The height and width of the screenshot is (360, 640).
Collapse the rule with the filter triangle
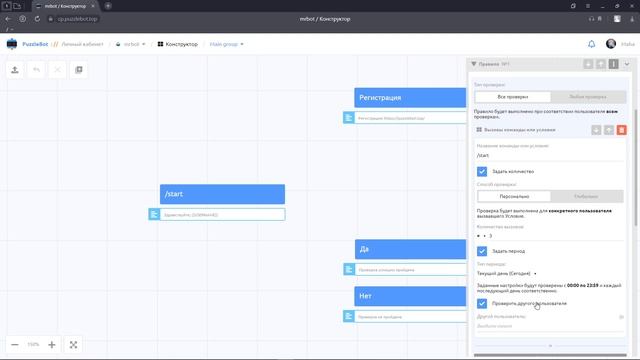[473, 64]
